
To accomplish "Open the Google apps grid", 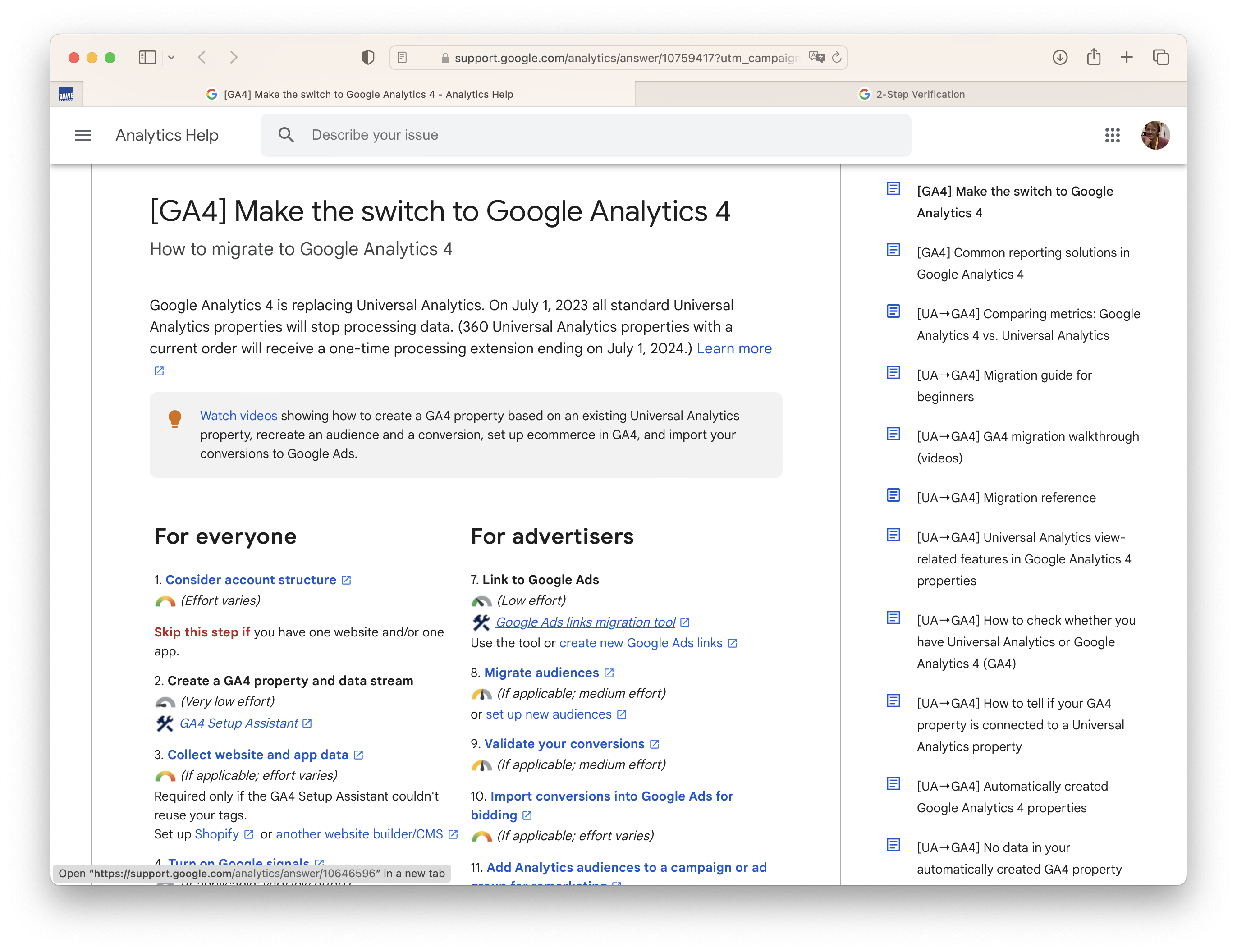I will 1112,135.
